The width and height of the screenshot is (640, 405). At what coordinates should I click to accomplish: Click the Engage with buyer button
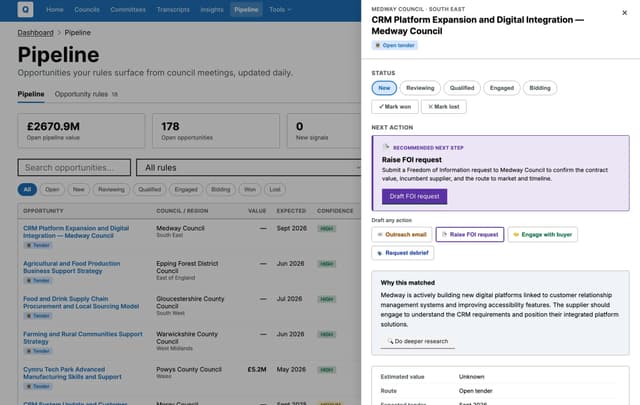542,235
